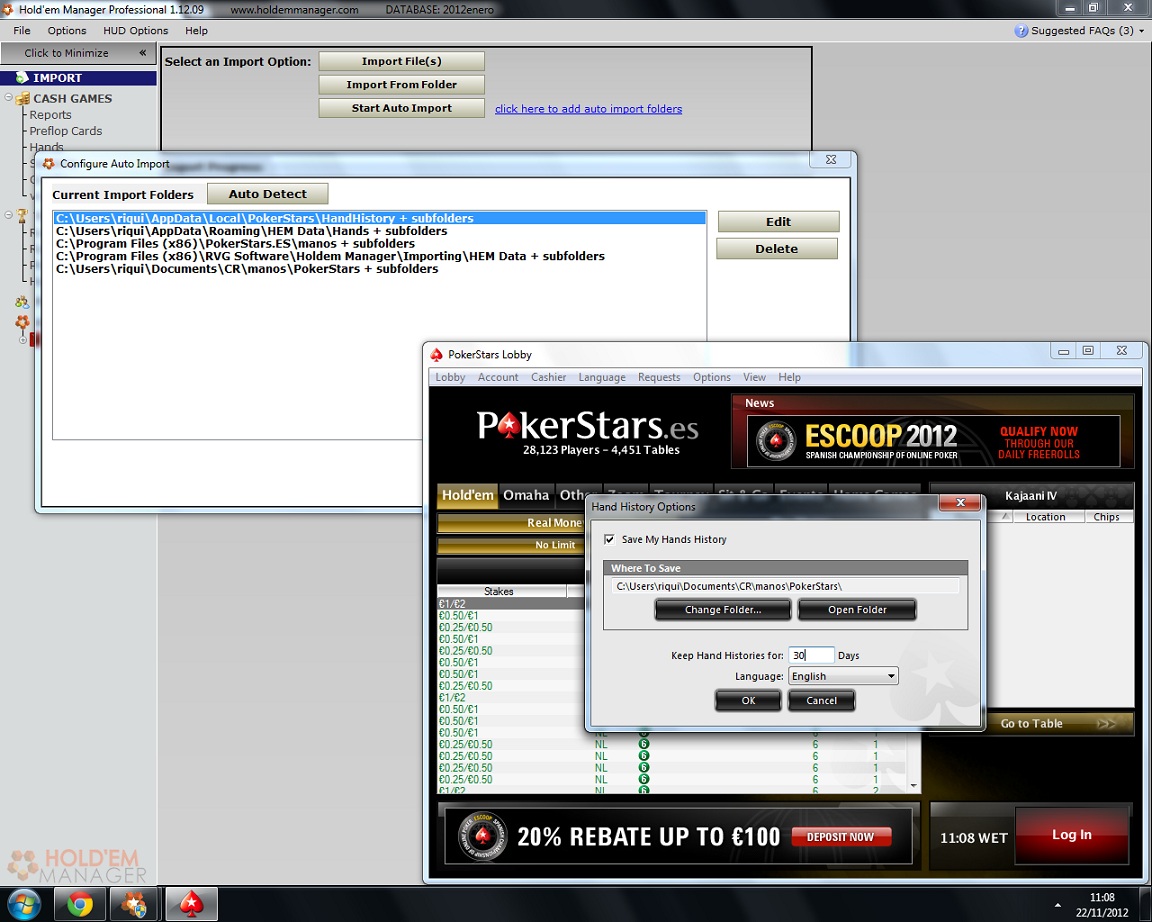Click the Chips column header
Screen dimensions: 1152x922
pos(1106,516)
